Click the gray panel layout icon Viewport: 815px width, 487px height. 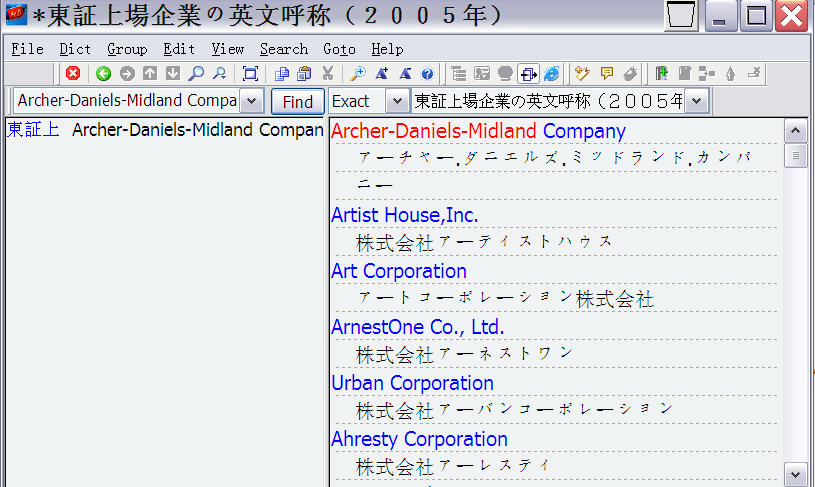point(482,73)
